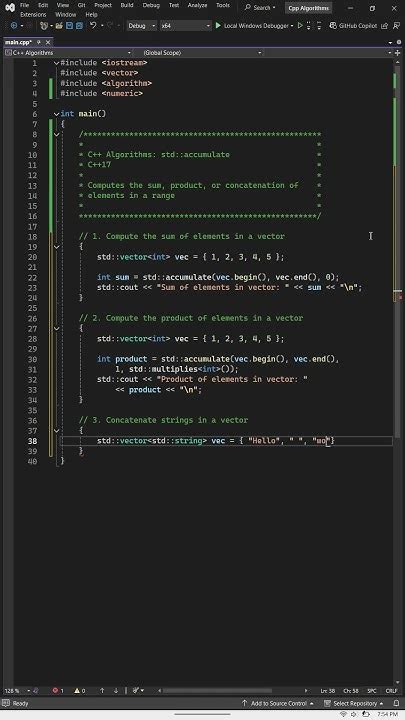
Task: Open the Test menu
Action: click(x=174, y=5)
